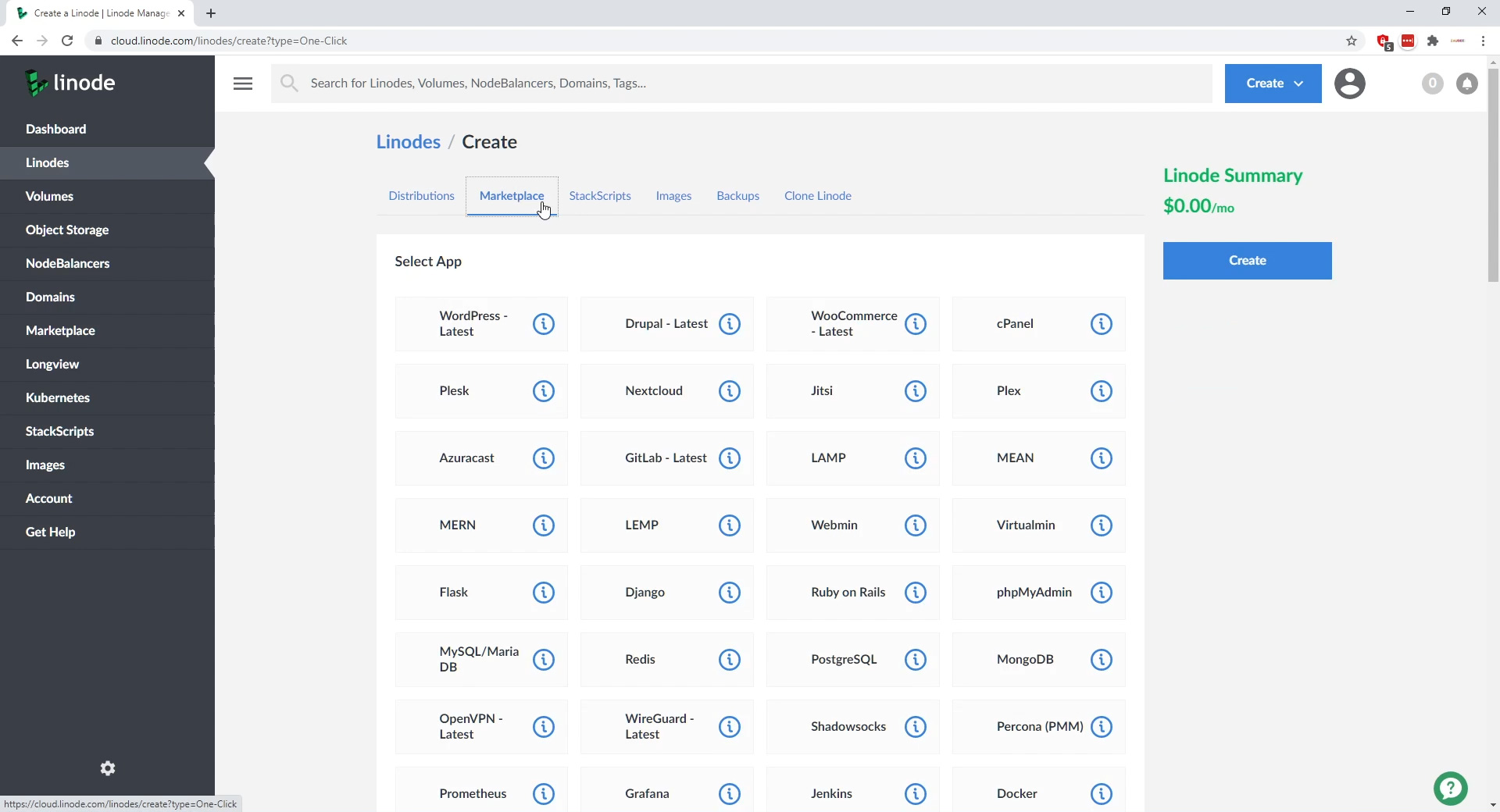1500x812 pixels.
Task: Select the Jenkins app card
Action: pyautogui.click(x=853, y=789)
